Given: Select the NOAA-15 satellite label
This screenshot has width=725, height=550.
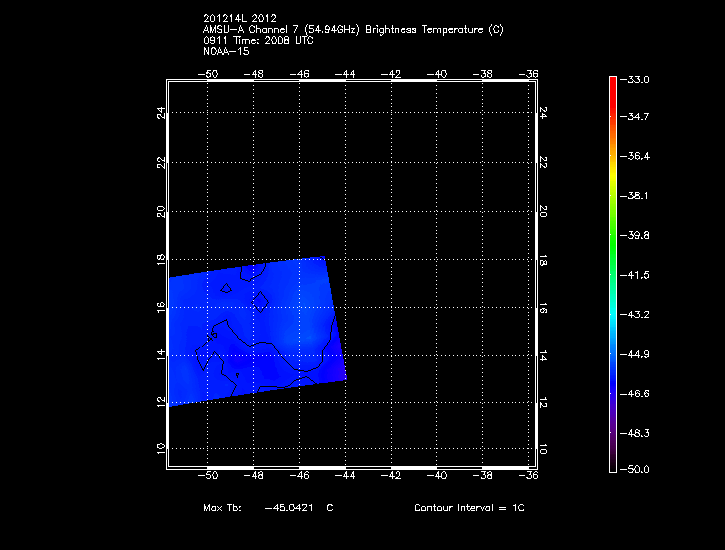Looking at the screenshot, I should point(226,52).
